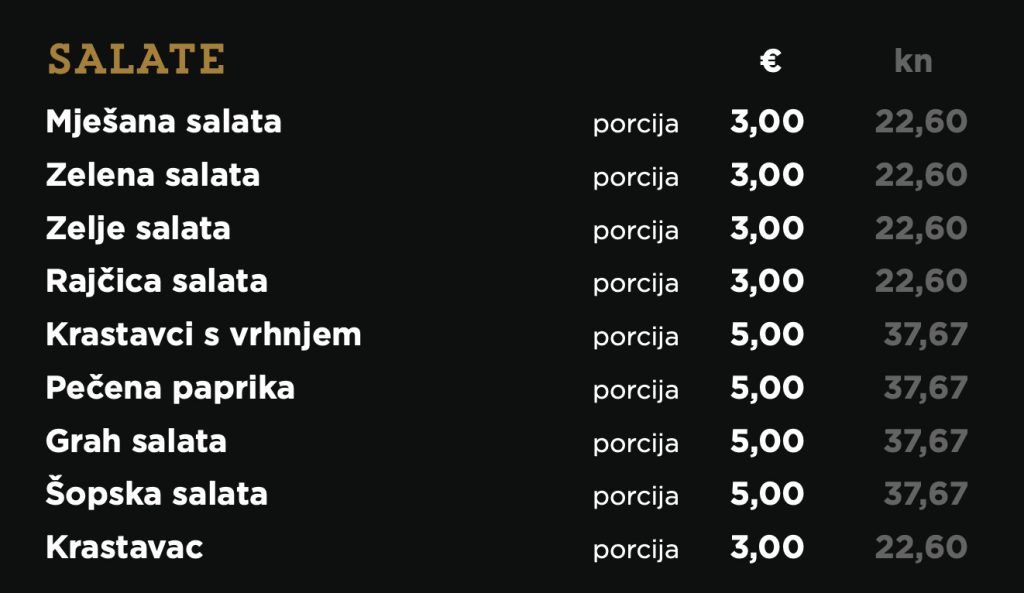1024x593 pixels.
Task: Click the SALATE section heading
Action: 136,59
